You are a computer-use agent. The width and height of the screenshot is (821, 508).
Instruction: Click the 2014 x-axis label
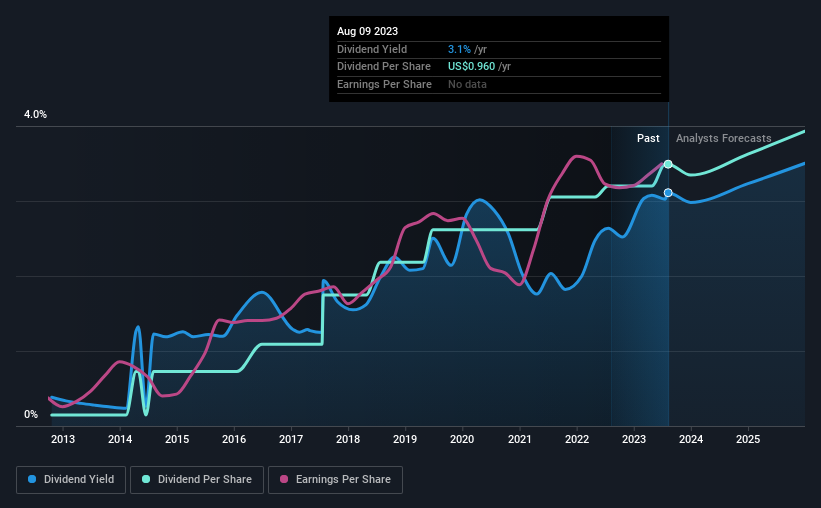click(120, 439)
